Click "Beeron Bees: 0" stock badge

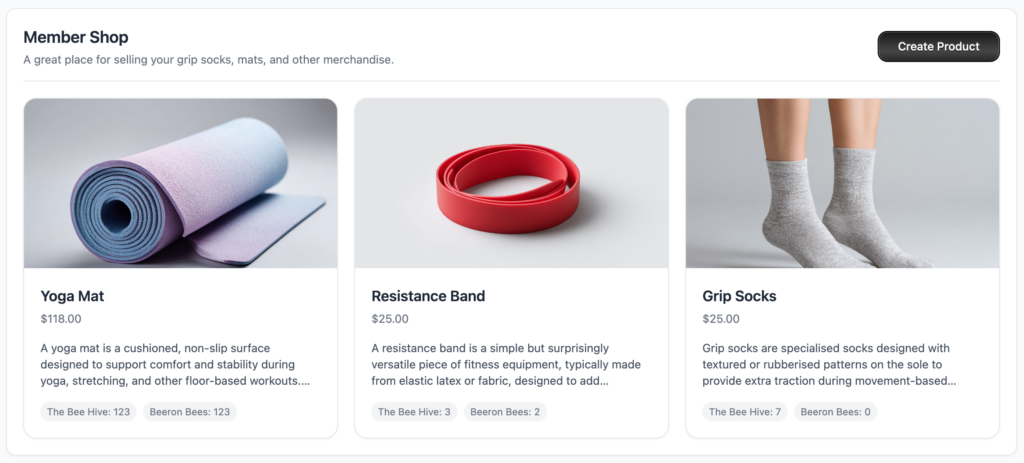(x=836, y=412)
